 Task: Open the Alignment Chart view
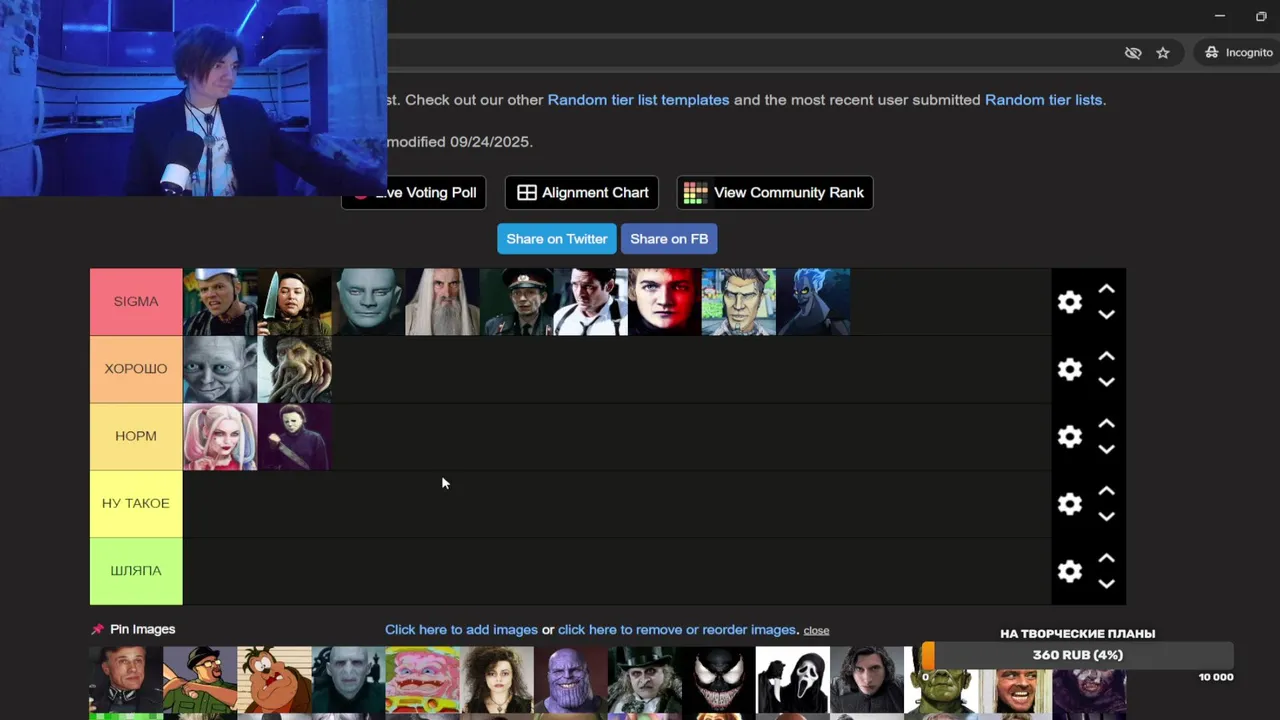pos(582,193)
